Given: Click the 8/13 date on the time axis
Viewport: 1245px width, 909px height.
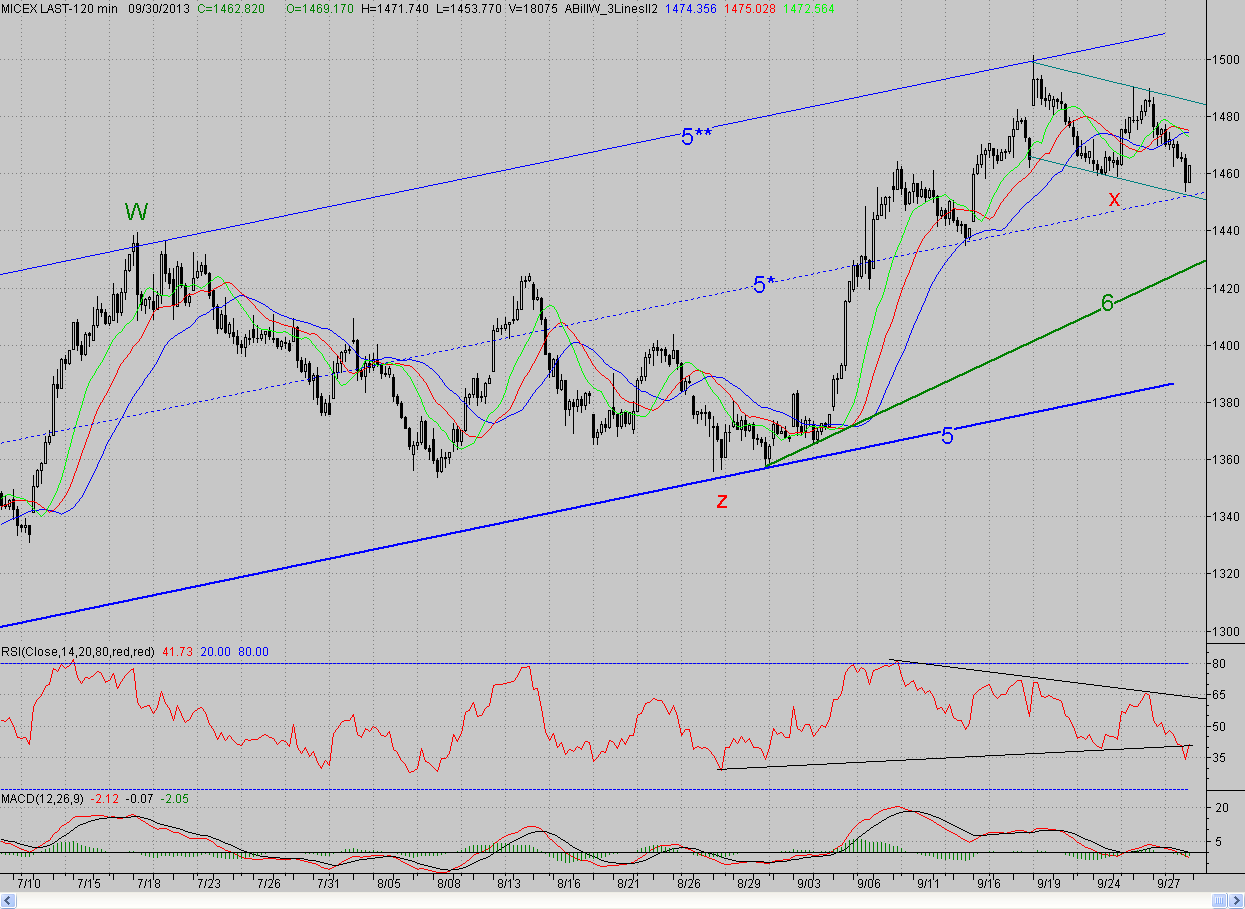Looking at the screenshot, I should [x=509, y=884].
